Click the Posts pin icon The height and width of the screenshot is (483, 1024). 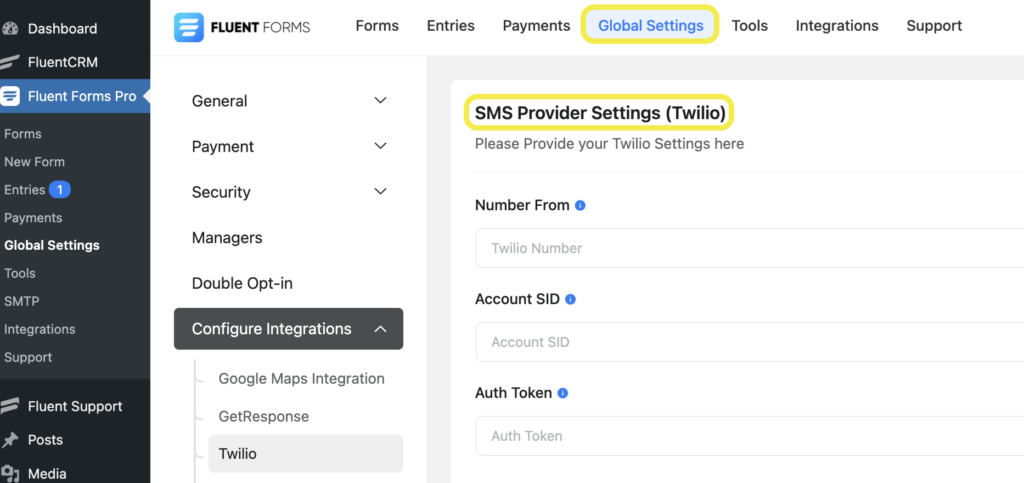[x=10, y=440]
